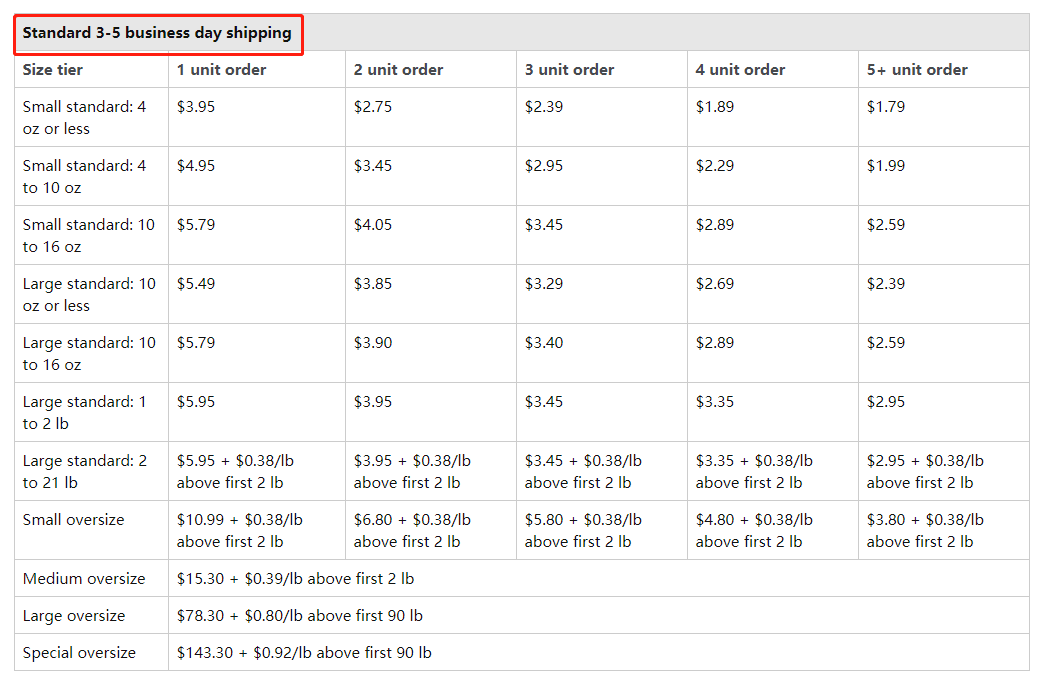This screenshot has height=682, width=1043.
Task: Click the Standard 3-5 business day shipping heading
Action: click(x=157, y=33)
